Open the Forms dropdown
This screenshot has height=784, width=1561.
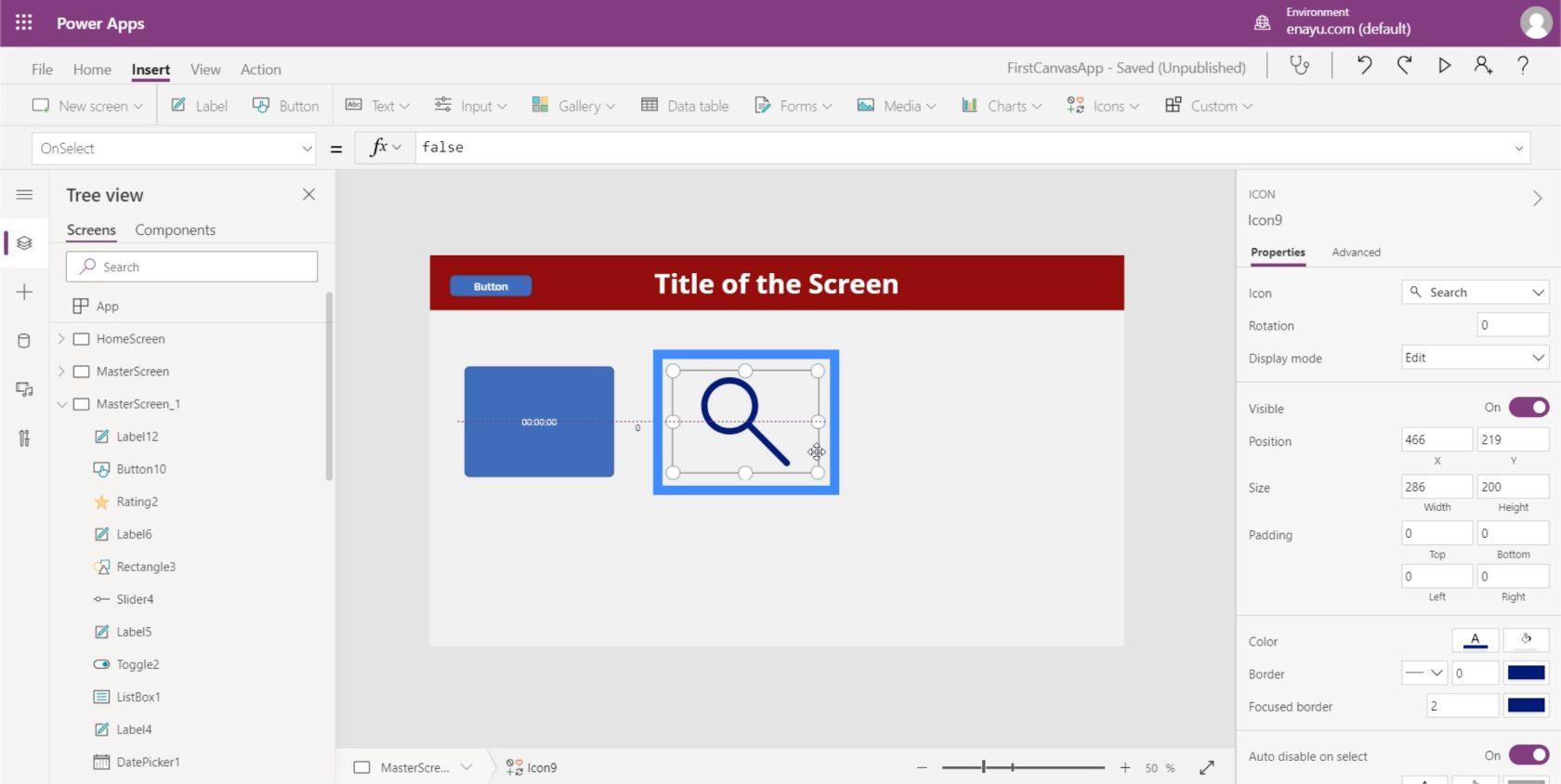click(x=793, y=106)
